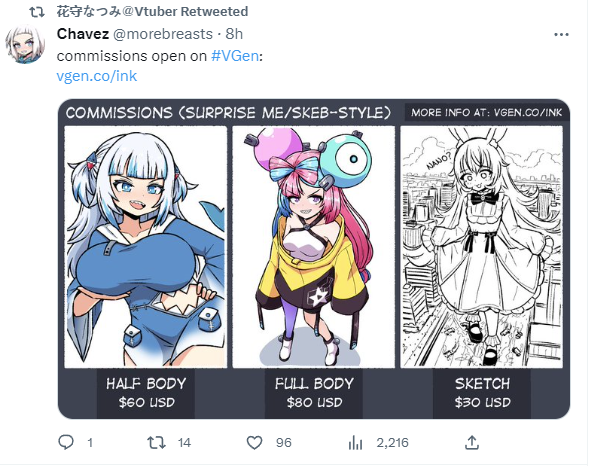Click the like count 96
The width and height of the screenshot is (589, 466).
(x=284, y=443)
